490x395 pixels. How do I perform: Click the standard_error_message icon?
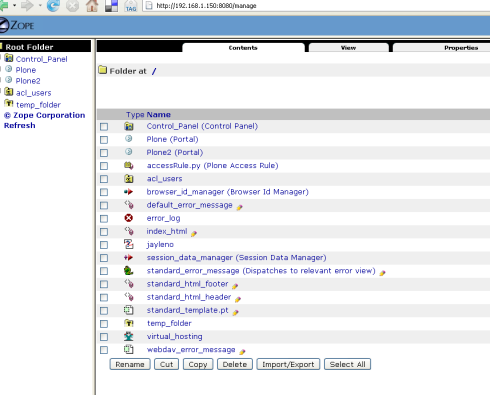pos(129,270)
